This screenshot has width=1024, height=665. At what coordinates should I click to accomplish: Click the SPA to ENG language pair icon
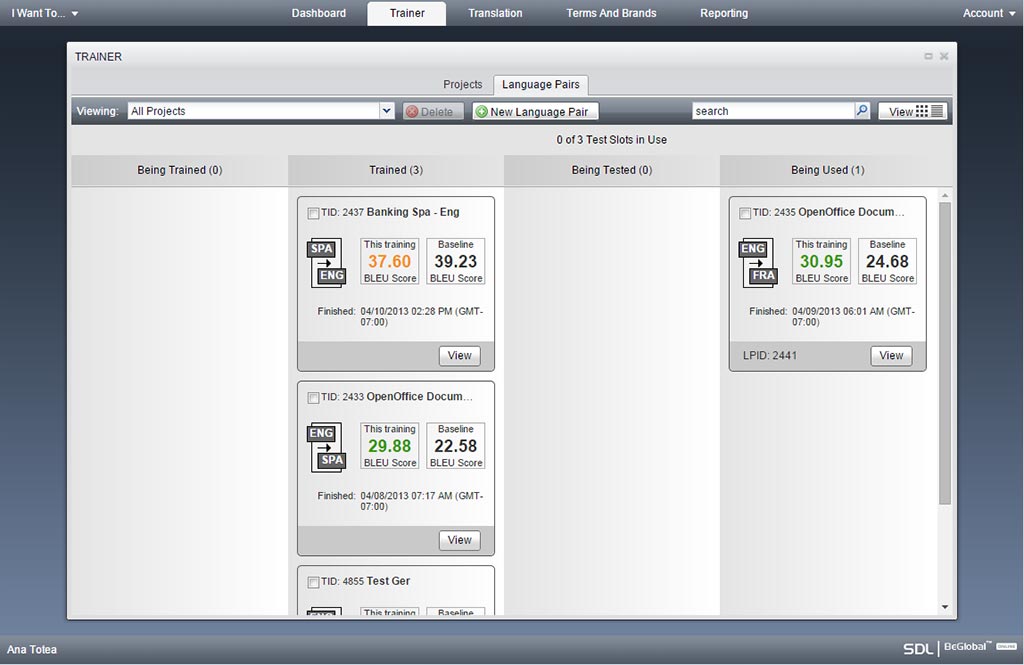pos(326,263)
